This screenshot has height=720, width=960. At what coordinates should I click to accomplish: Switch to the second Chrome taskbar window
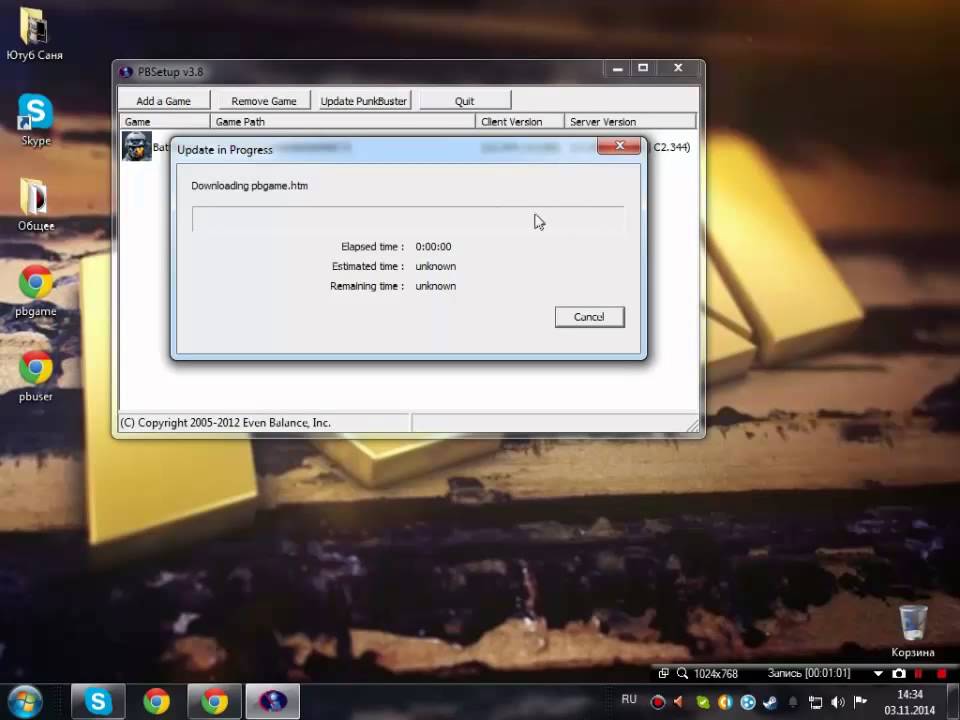[x=214, y=702]
